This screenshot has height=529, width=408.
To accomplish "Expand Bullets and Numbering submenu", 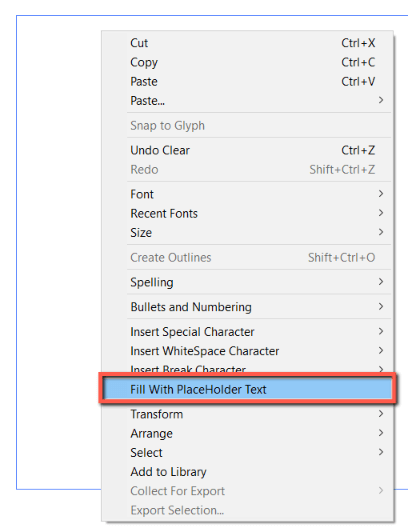I will [x=247, y=307].
